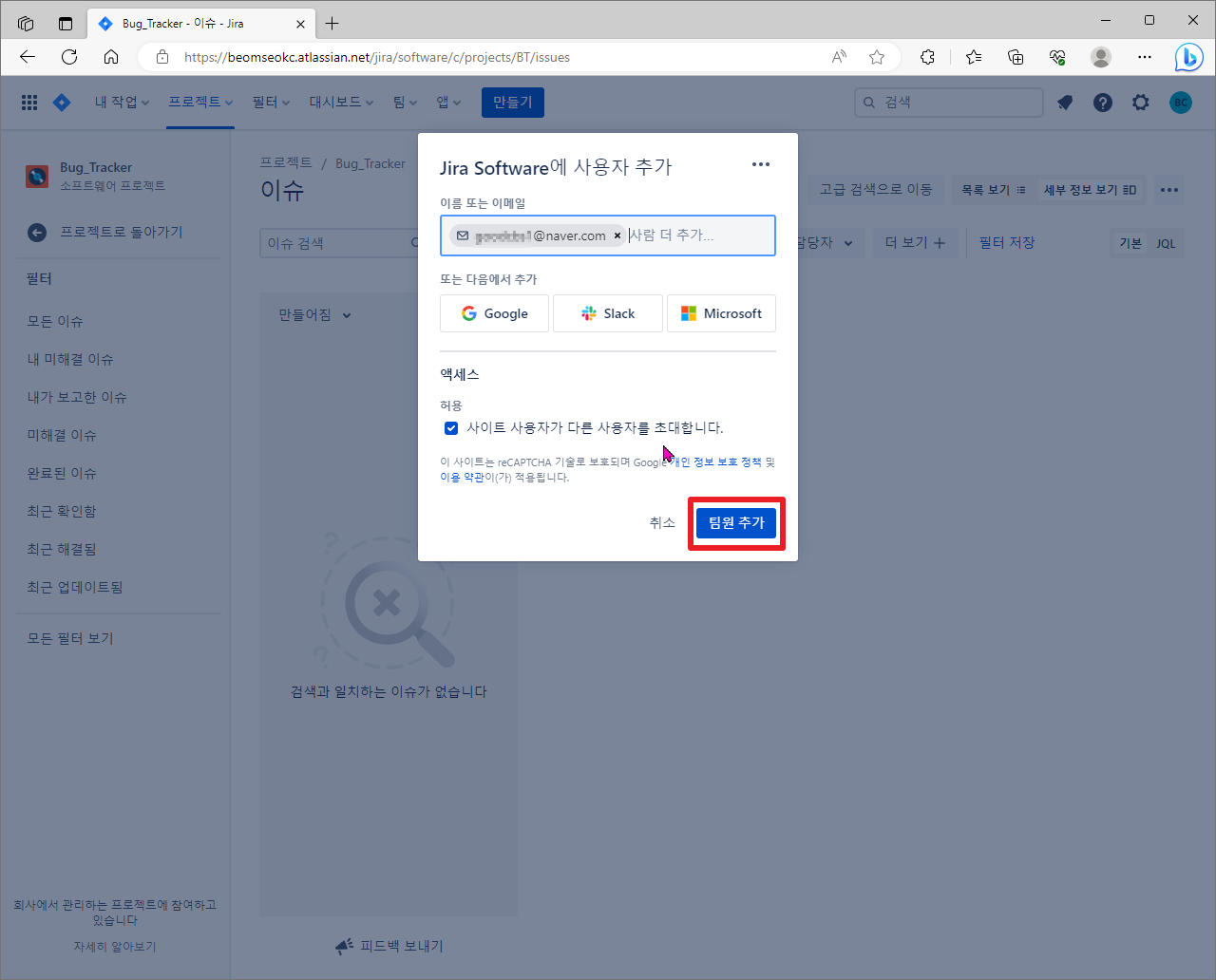Viewport: 1216px width, 980px height.
Task: Click the 필터 저장 link
Action: (1007, 243)
